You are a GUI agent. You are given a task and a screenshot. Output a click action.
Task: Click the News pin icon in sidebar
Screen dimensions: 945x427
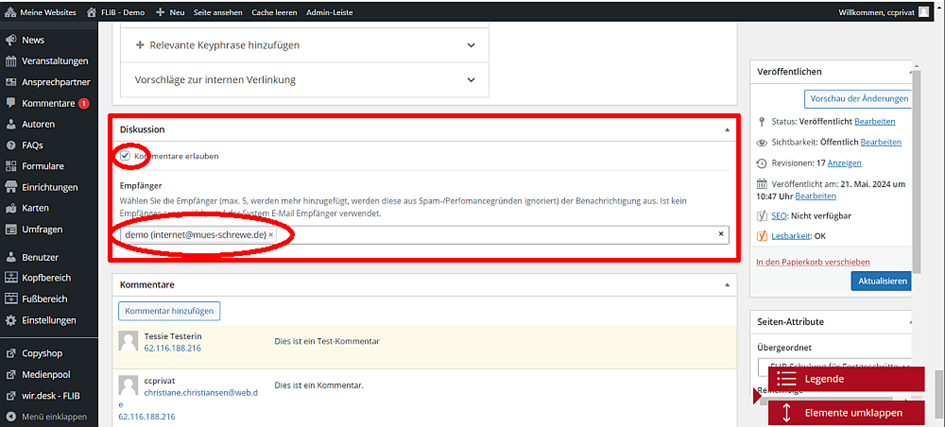pyautogui.click(x=11, y=40)
